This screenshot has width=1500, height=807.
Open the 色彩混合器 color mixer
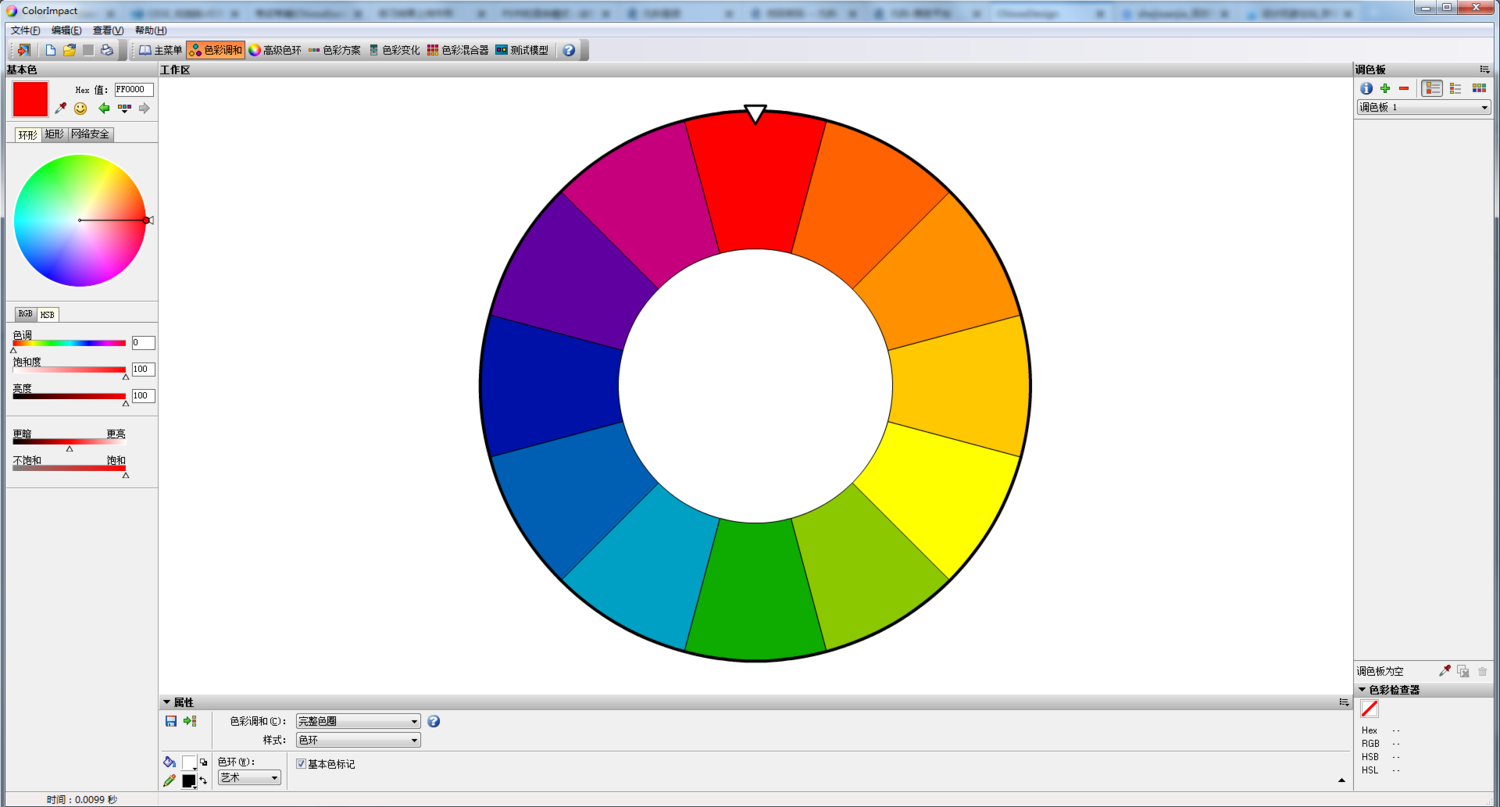coord(458,50)
